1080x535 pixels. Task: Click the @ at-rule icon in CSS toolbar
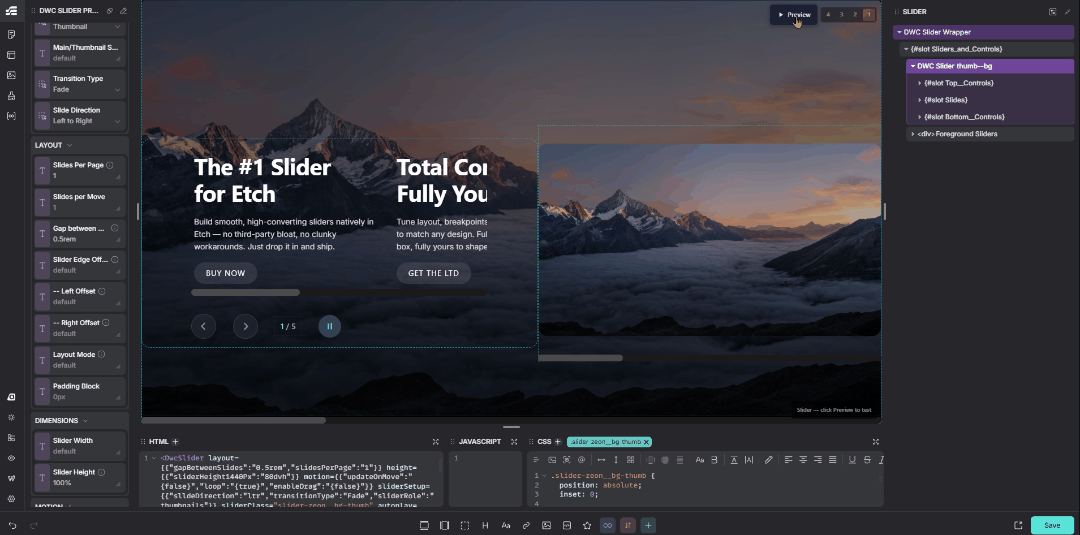pyautogui.click(x=581, y=459)
